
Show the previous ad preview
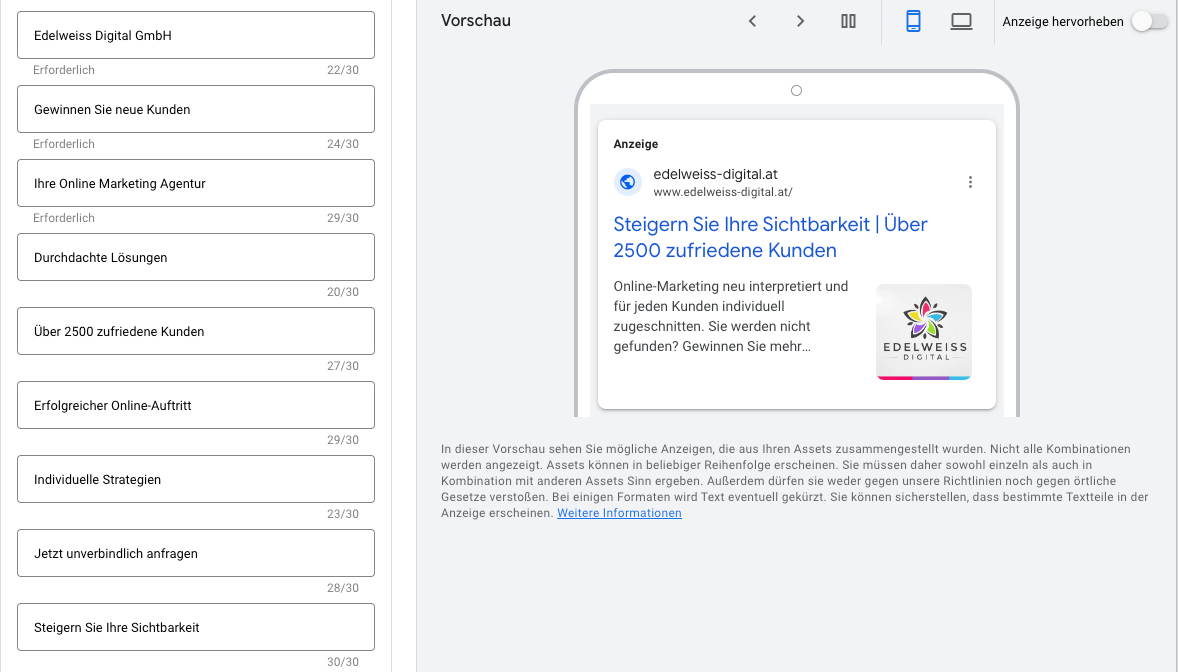[x=752, y=21]
